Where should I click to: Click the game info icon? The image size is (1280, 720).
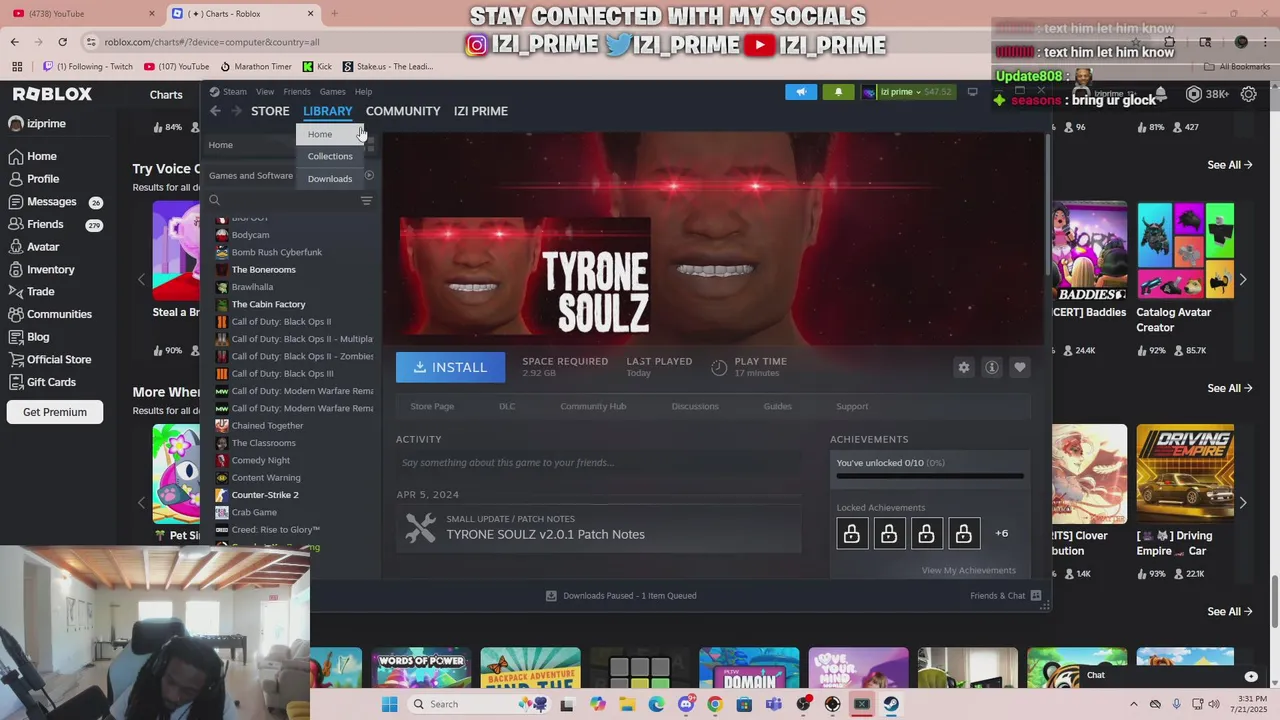pos(992,367)
